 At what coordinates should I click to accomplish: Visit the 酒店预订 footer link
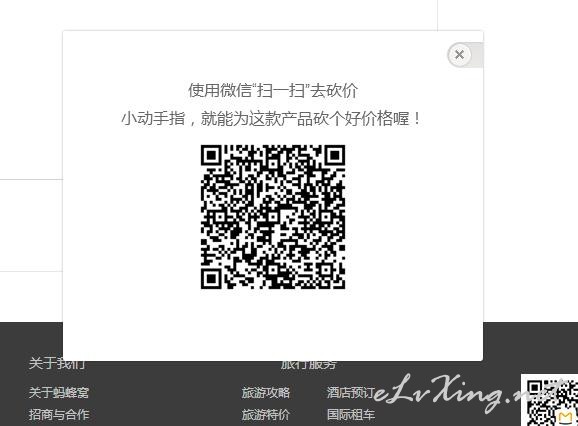click(x=351, y=392)
